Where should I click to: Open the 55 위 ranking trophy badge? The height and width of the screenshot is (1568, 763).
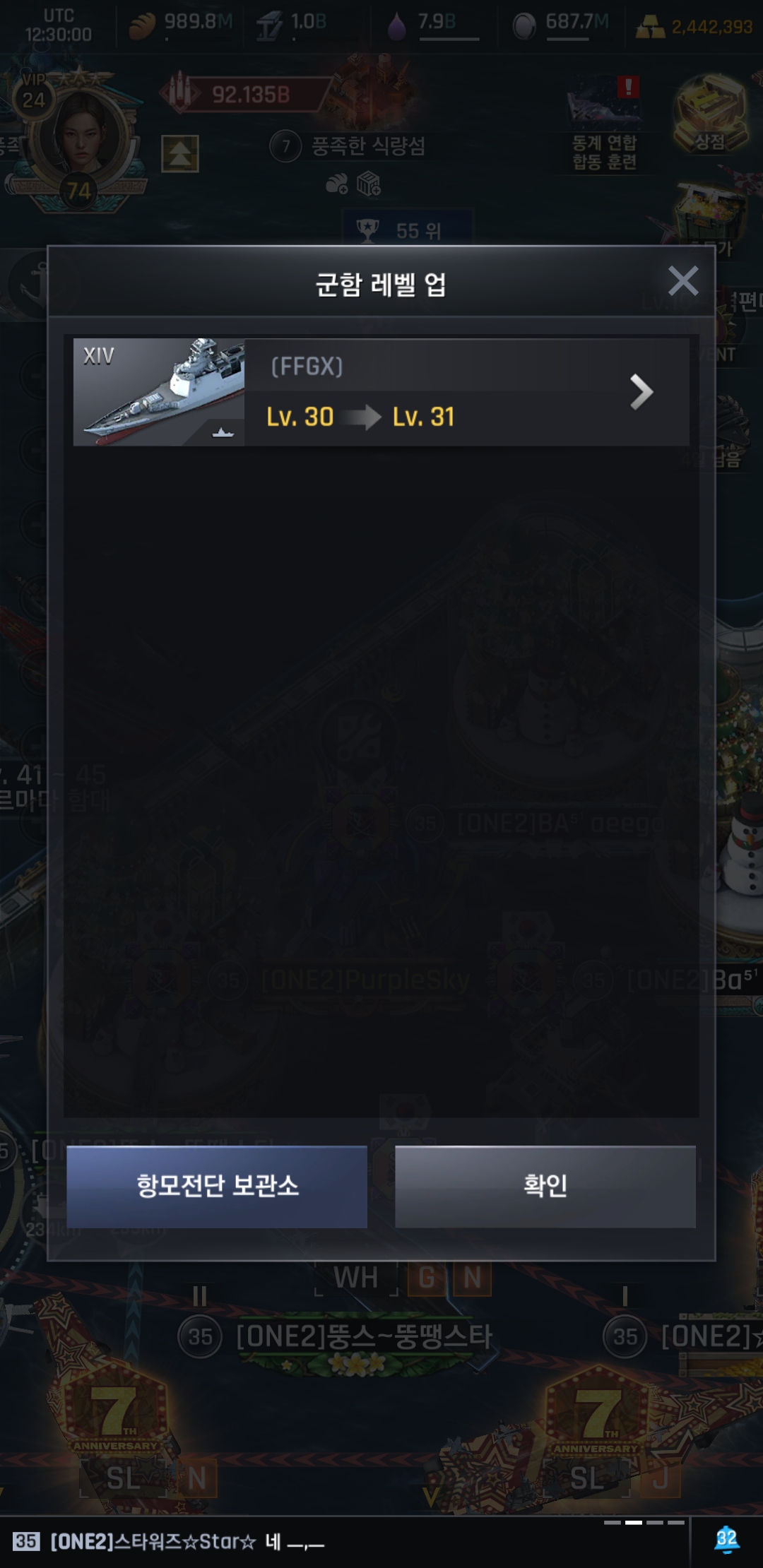pyautogui.click(x=407, y=229)
